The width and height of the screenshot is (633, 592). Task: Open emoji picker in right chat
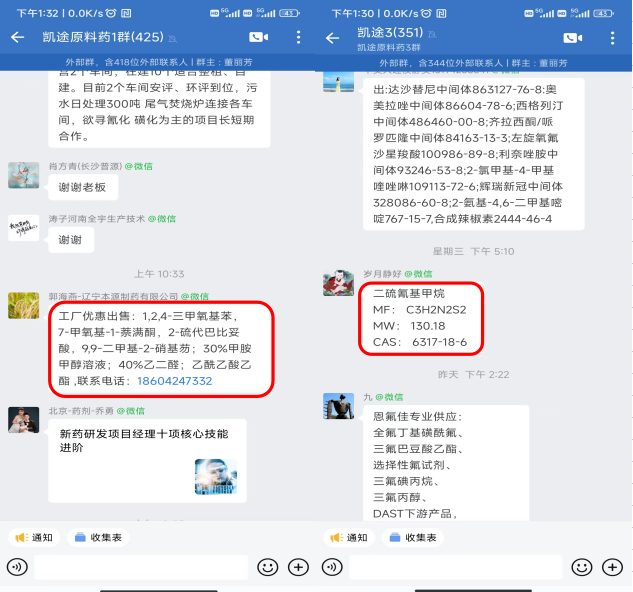[582, 567]
